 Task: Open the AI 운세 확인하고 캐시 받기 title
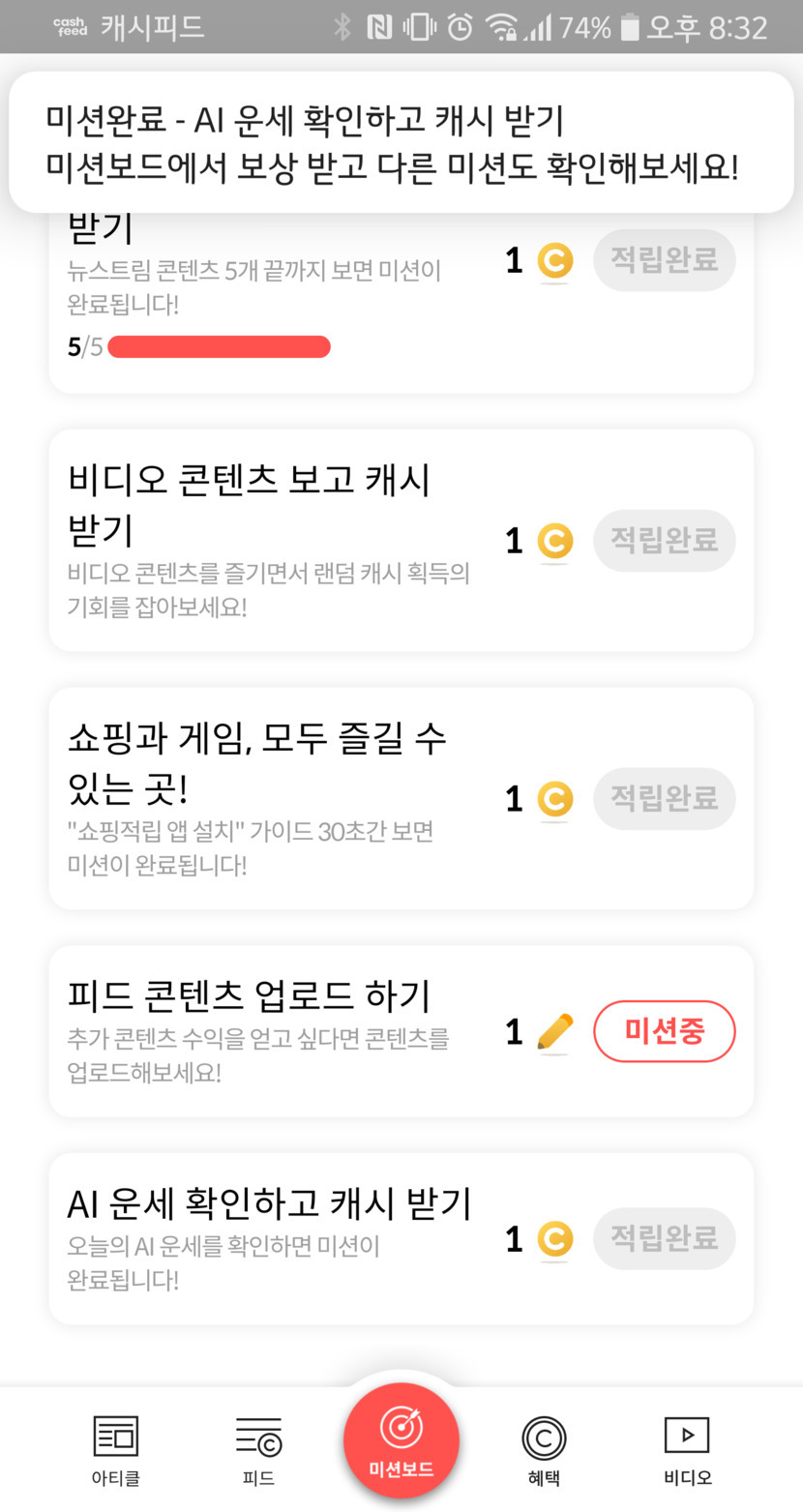point(269,1203)
